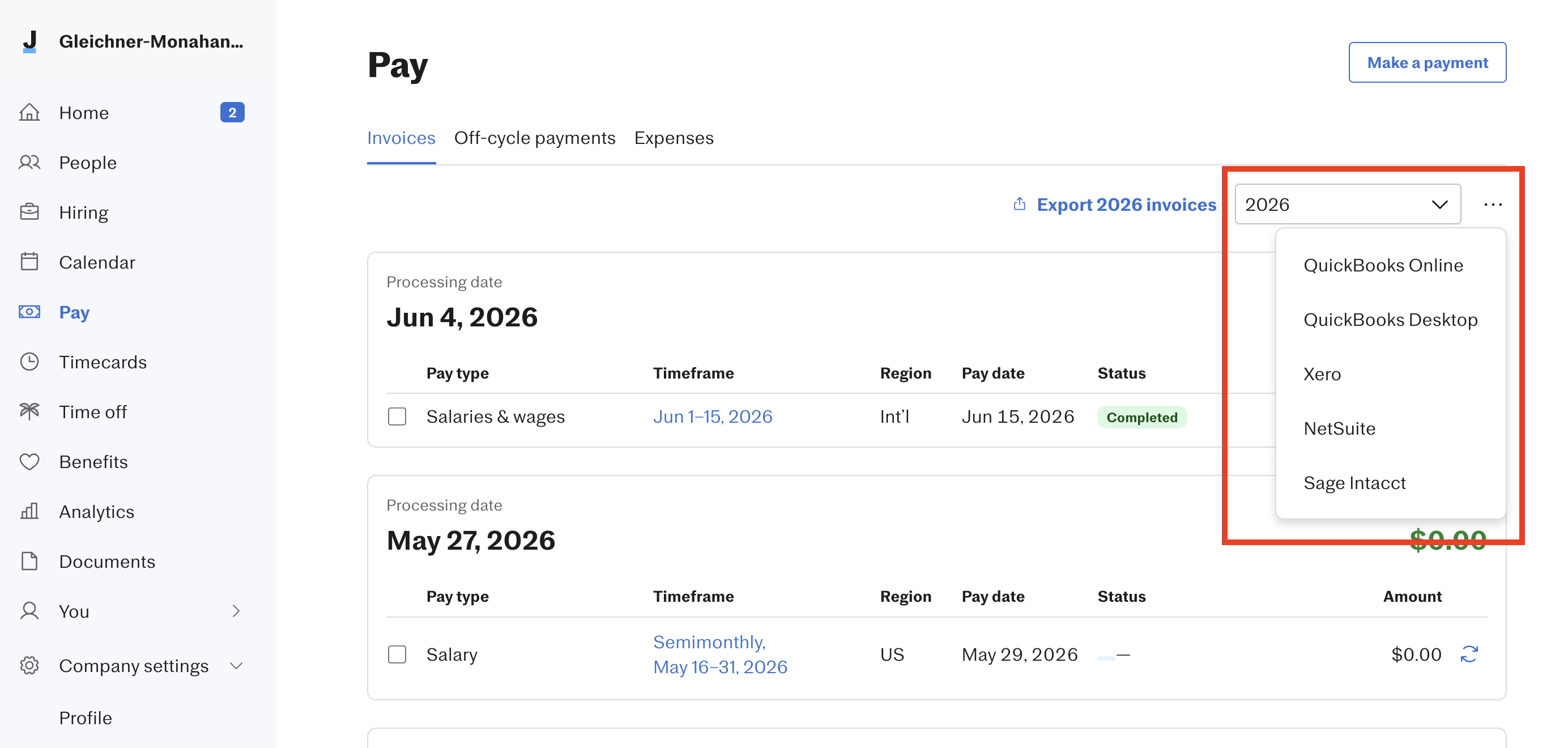The image size is (1568, 748).
Task: Click the US region cell
Action: point(892,655)
